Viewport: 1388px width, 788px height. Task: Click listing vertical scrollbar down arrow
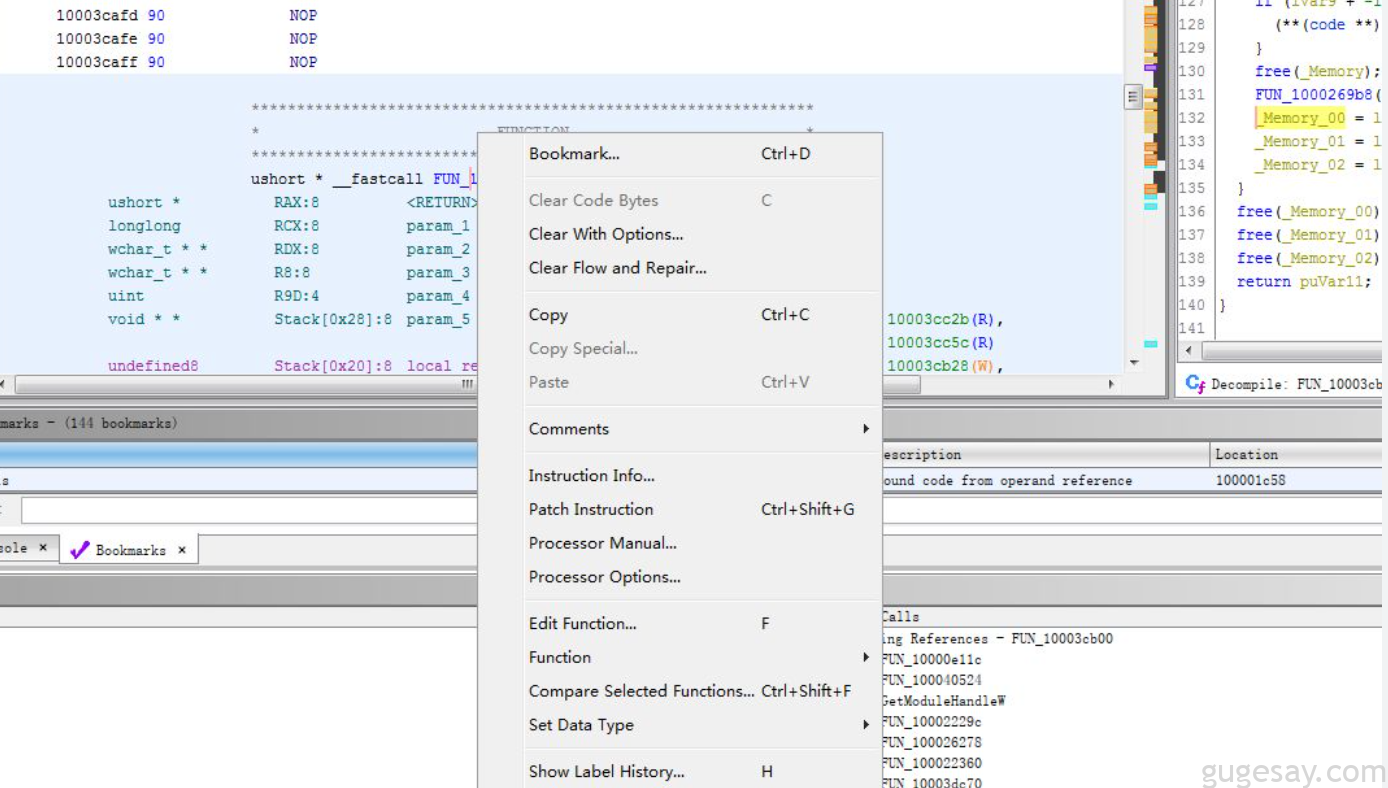pyautogui.click(x=1134, y=363)
